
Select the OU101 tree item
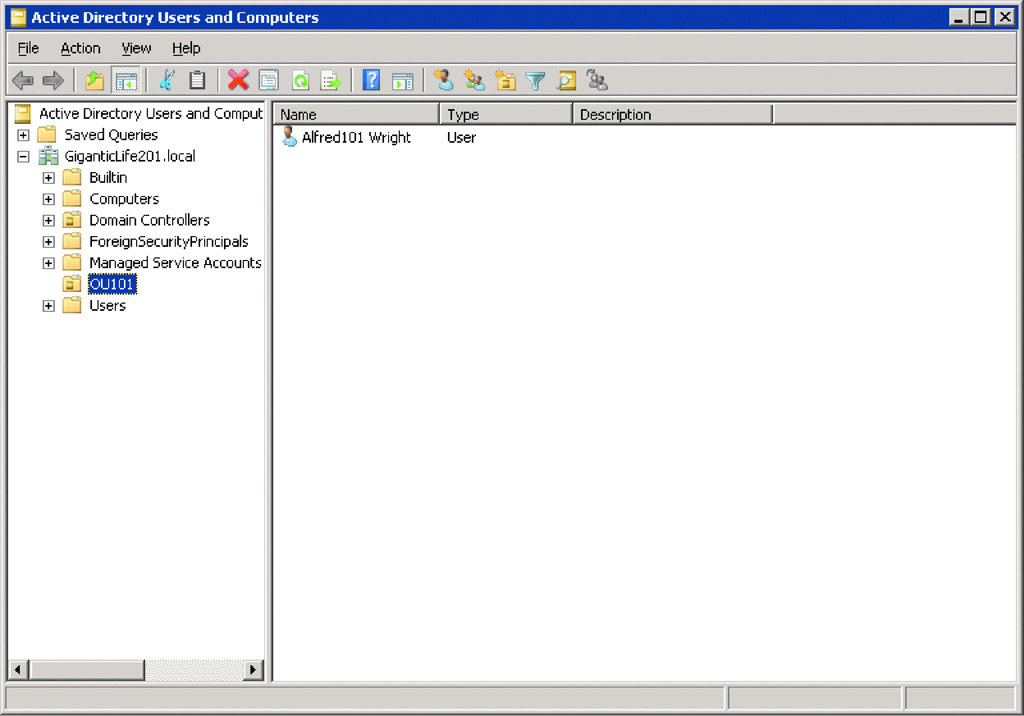(x=112, y=284)
